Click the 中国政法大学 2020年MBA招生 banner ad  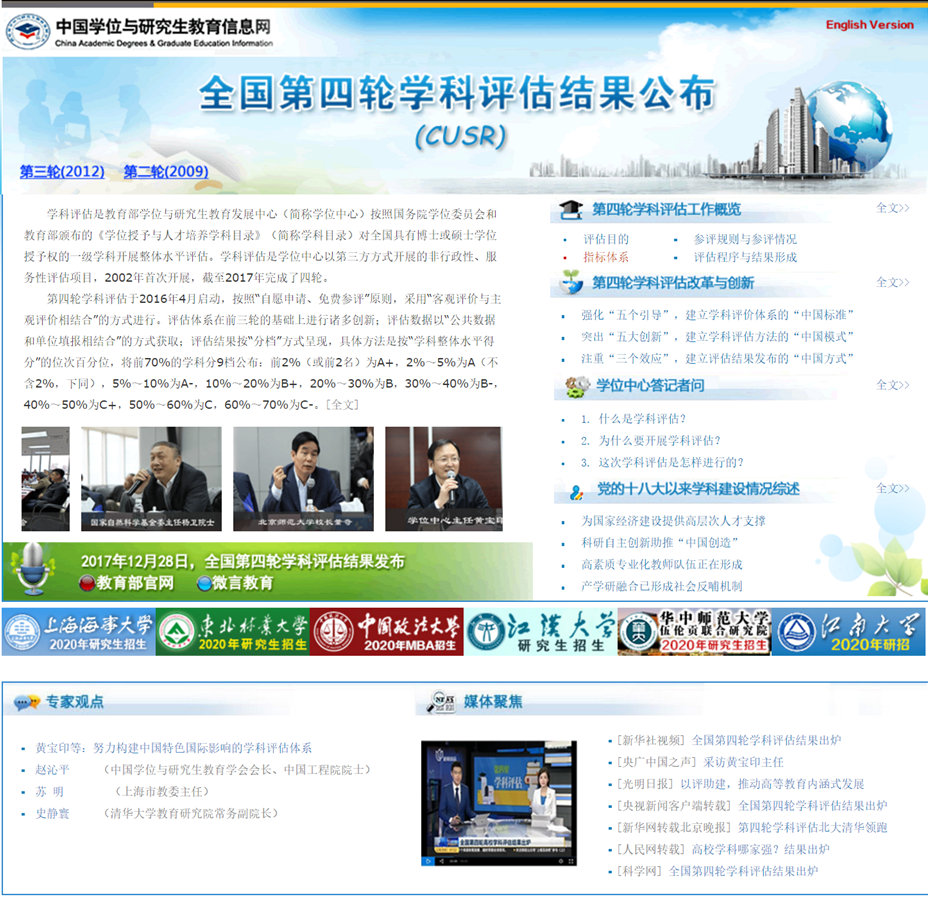coord(386,632)
